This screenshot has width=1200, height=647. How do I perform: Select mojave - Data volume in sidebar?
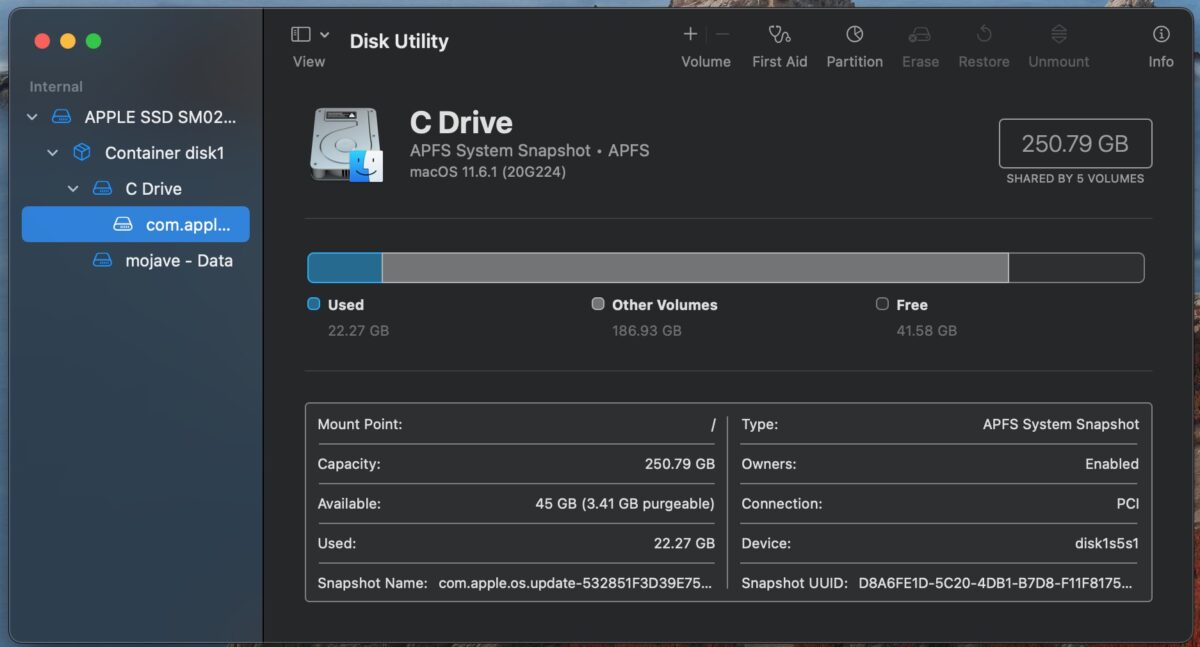tap(178, 261)
